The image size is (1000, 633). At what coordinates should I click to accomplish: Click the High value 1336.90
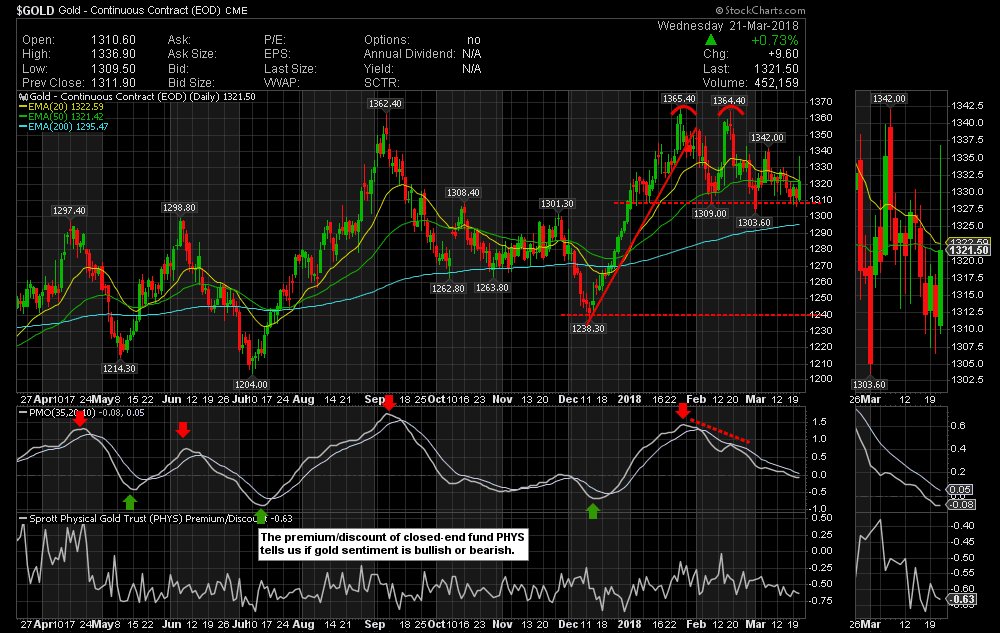click(x=114, y=54)
